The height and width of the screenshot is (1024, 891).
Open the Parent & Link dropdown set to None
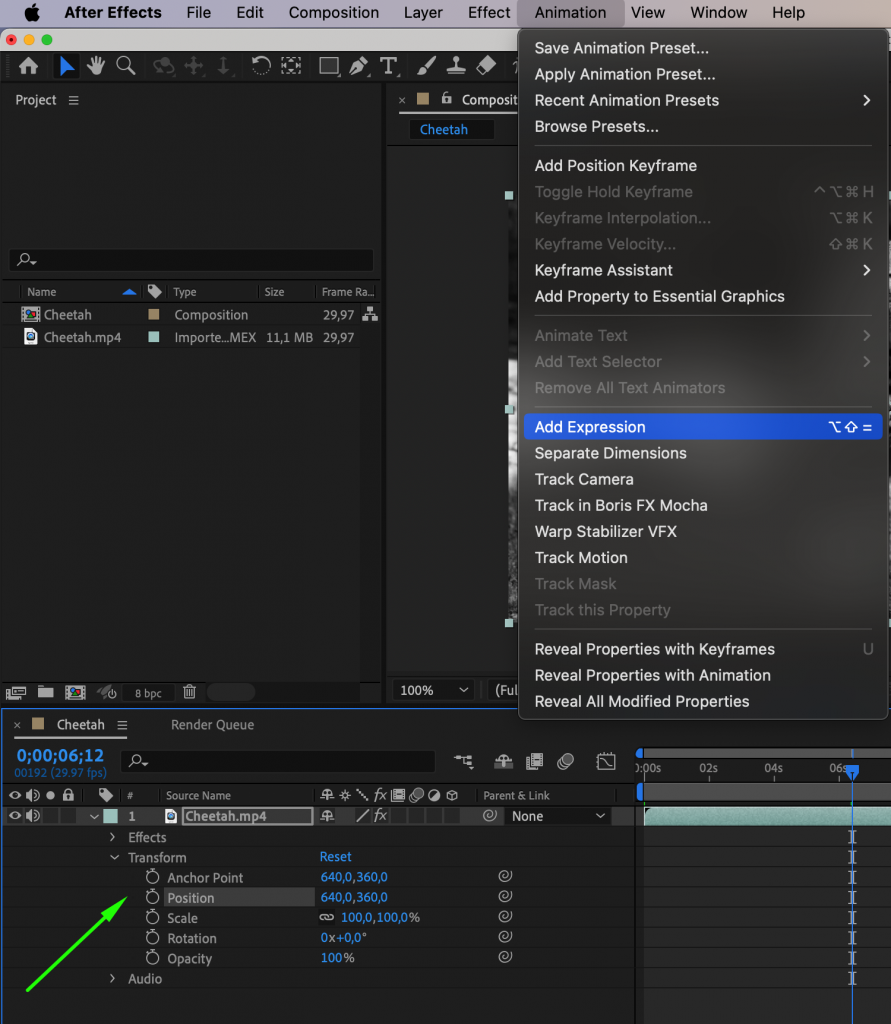[x=559, y=815]
